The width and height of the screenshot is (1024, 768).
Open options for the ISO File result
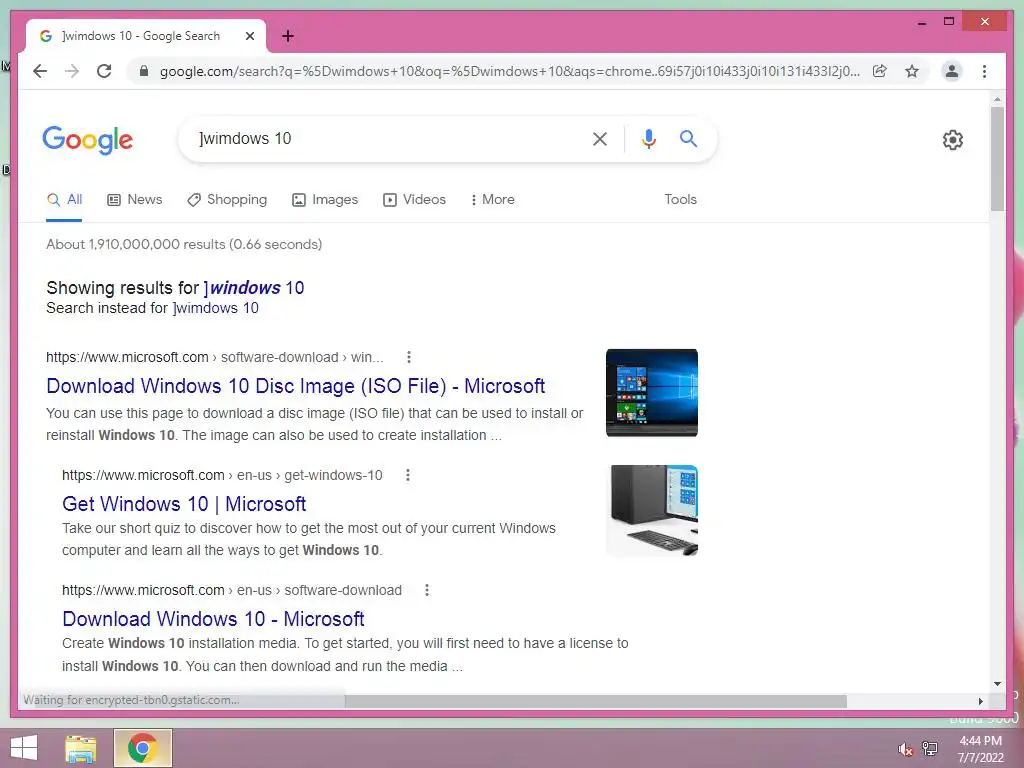[x=409, y=357]
